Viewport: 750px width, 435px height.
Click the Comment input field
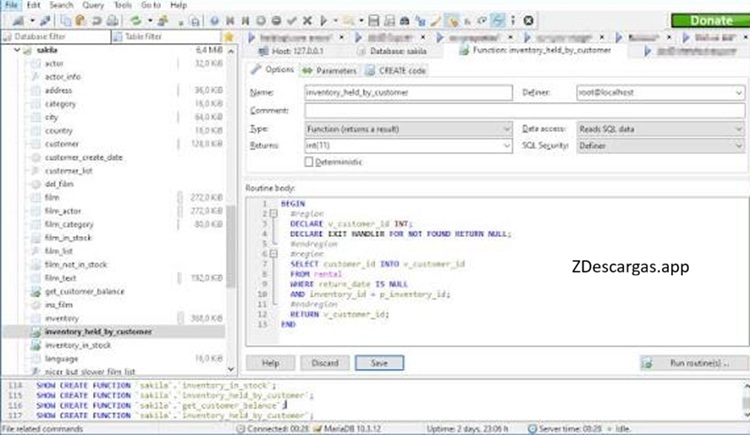[524, 111]
